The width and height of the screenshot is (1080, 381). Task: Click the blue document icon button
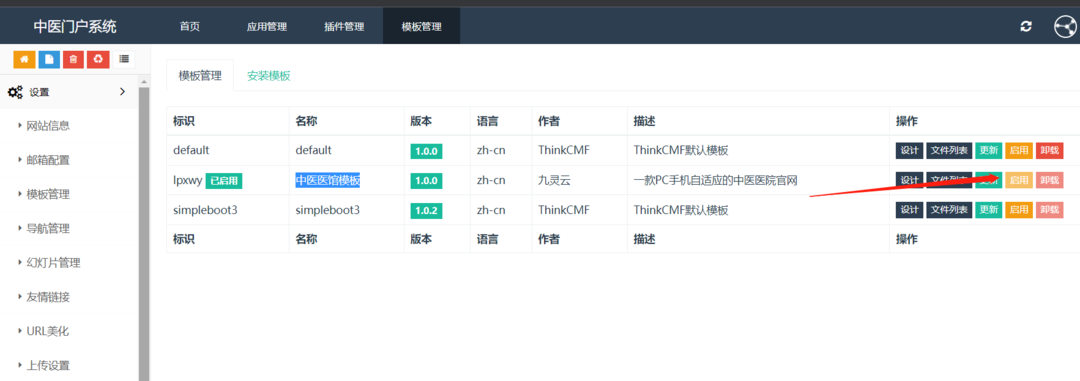pyautogui.click(x=49, y=60)
